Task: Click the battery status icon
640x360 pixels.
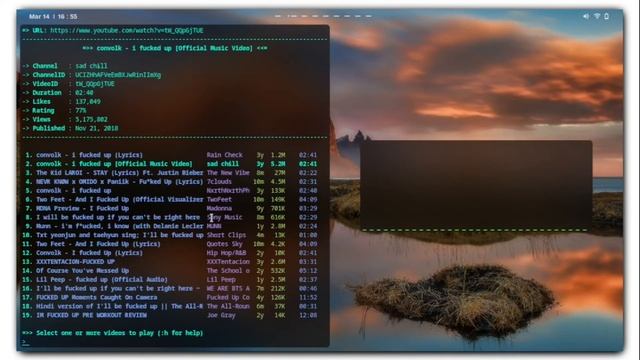Action: click(607, 16)
